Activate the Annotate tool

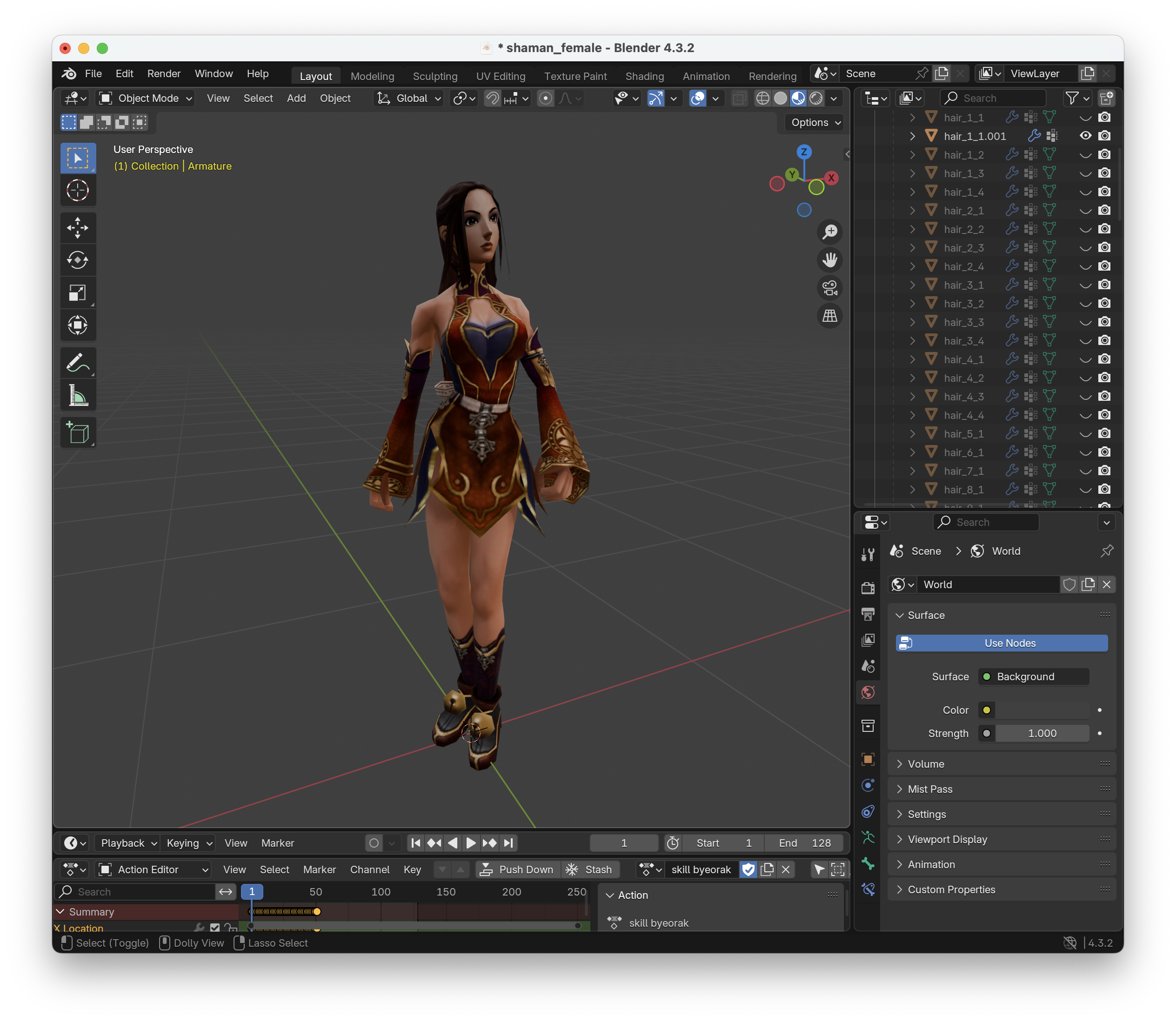click(x=78, y=363)
